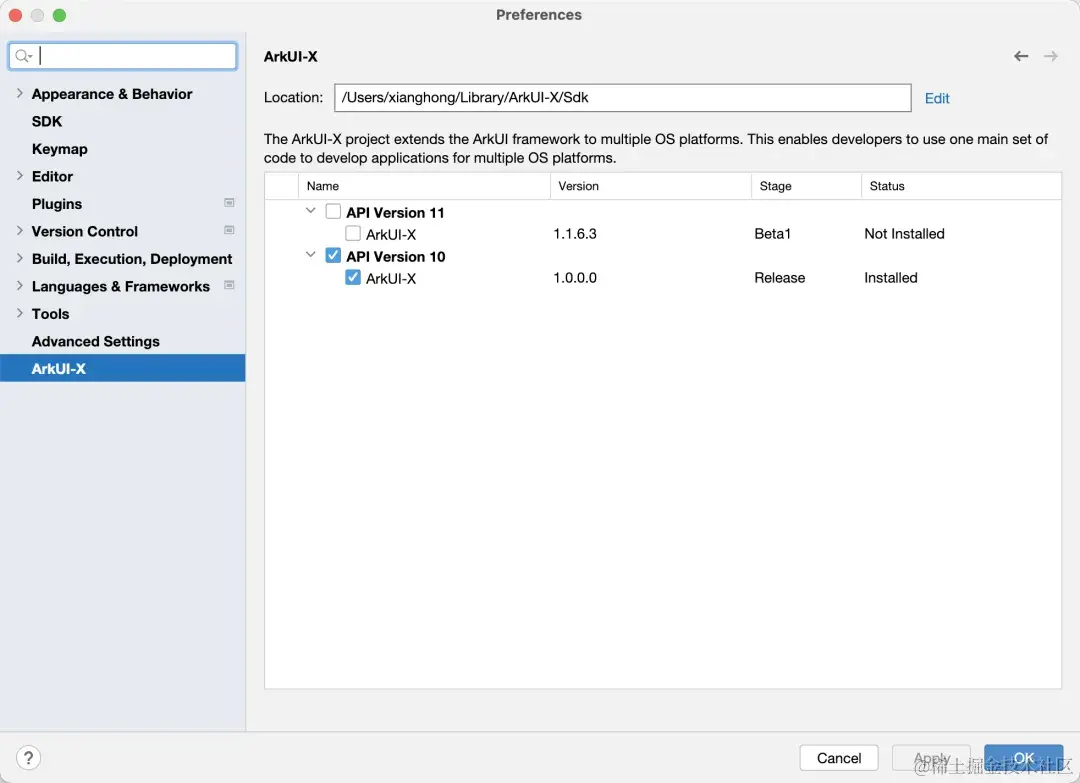Expand Appearance & Behavior section
The image size is (1080, 783).
point(19,93)
